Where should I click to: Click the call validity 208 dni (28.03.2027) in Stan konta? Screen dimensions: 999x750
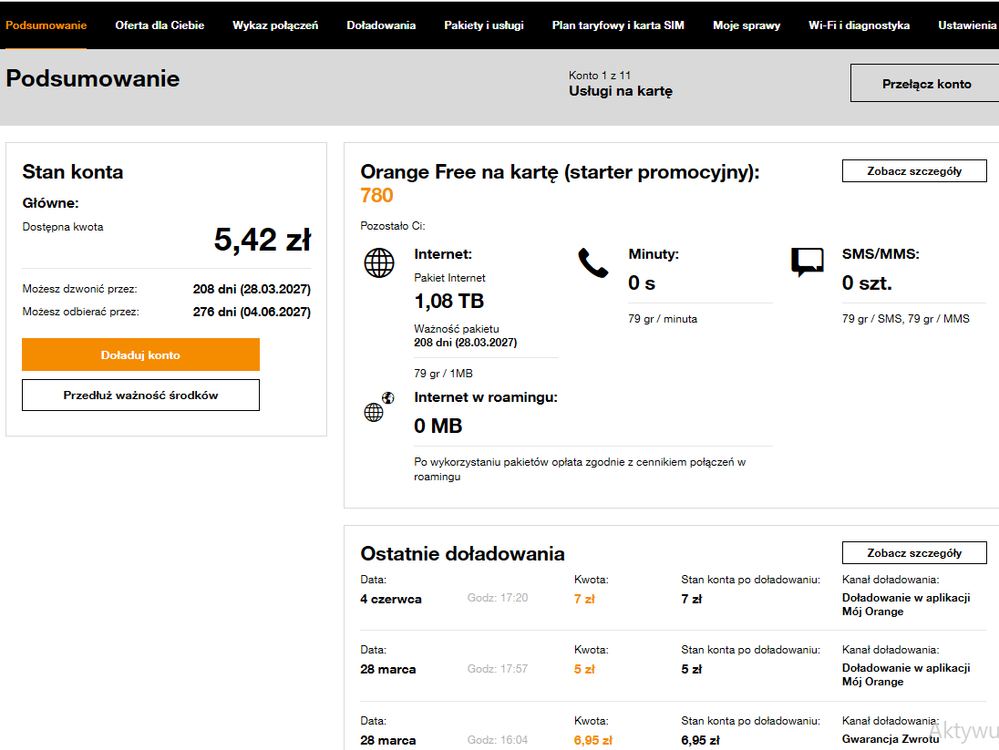[252, 289]
